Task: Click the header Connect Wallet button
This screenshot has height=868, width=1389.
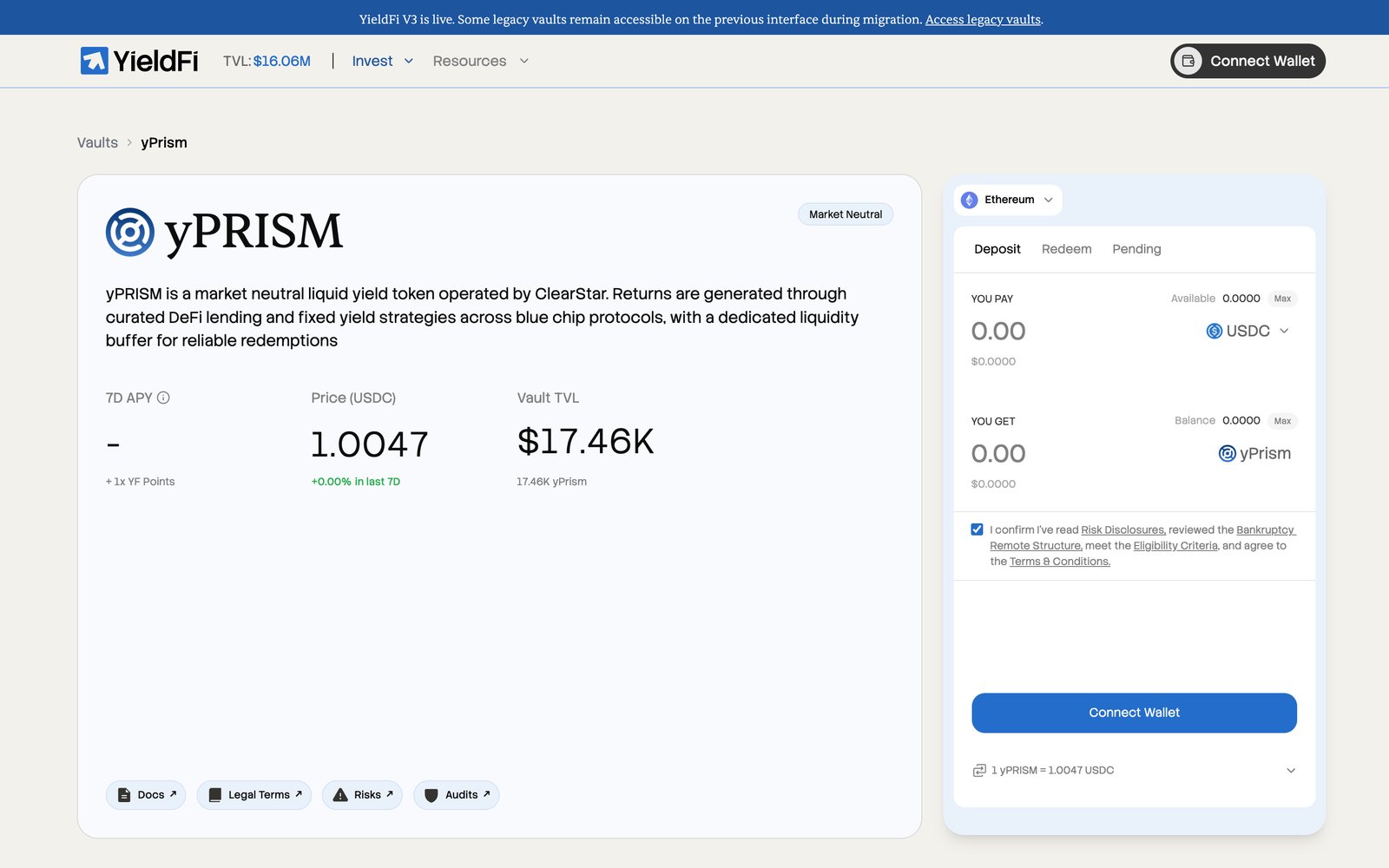Action: tap(1247, 61)
